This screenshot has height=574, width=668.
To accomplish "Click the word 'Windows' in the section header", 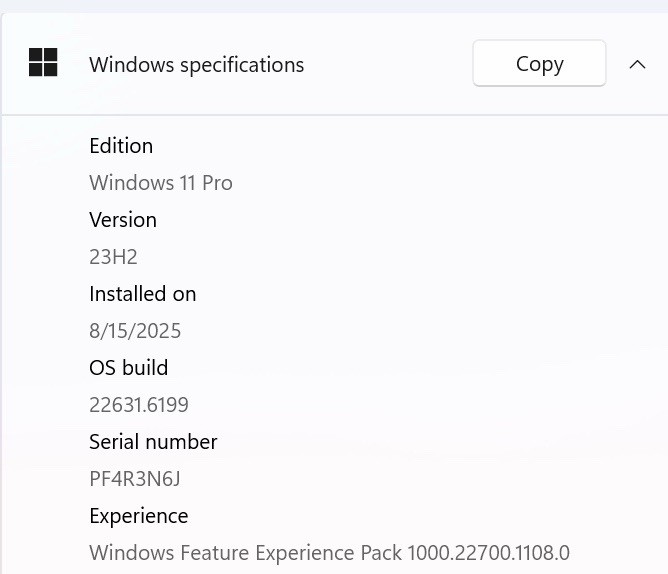I will click(x=132, y=65).
